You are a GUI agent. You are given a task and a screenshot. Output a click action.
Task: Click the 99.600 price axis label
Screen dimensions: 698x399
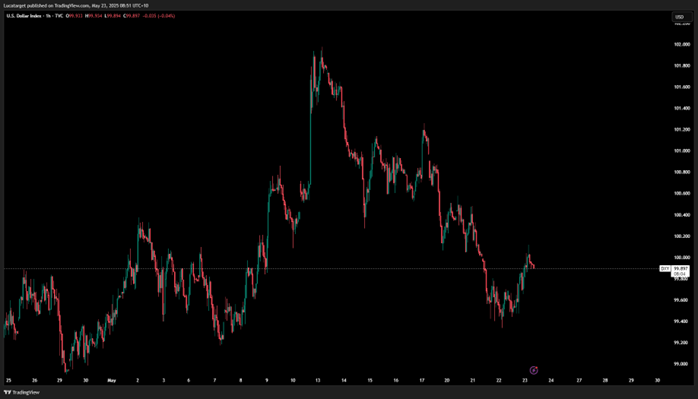(x=680, y=300)
